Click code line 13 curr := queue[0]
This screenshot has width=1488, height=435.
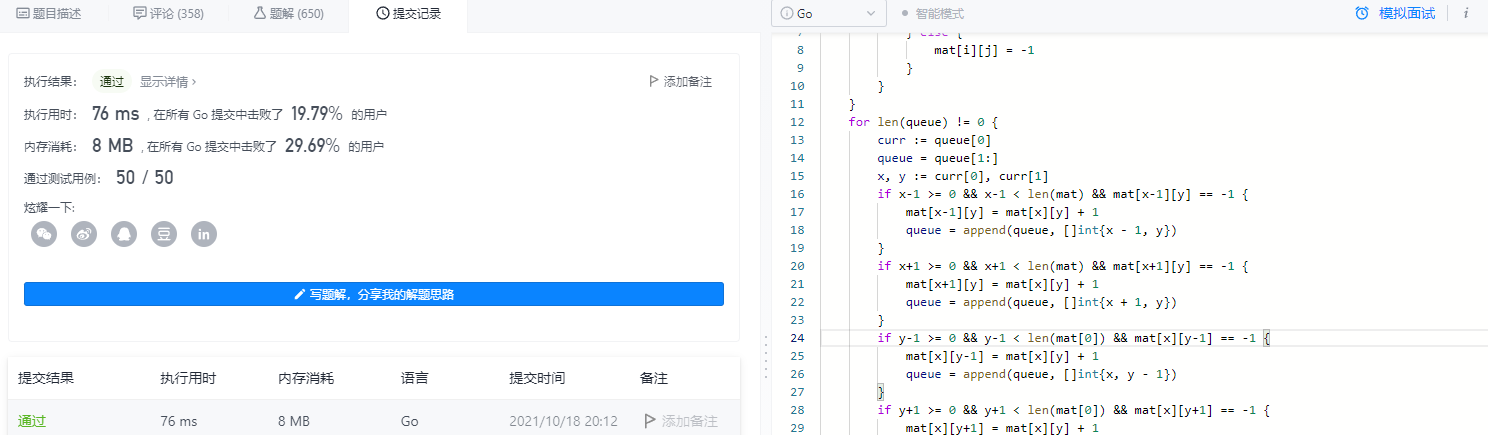(x=933, y=140)
